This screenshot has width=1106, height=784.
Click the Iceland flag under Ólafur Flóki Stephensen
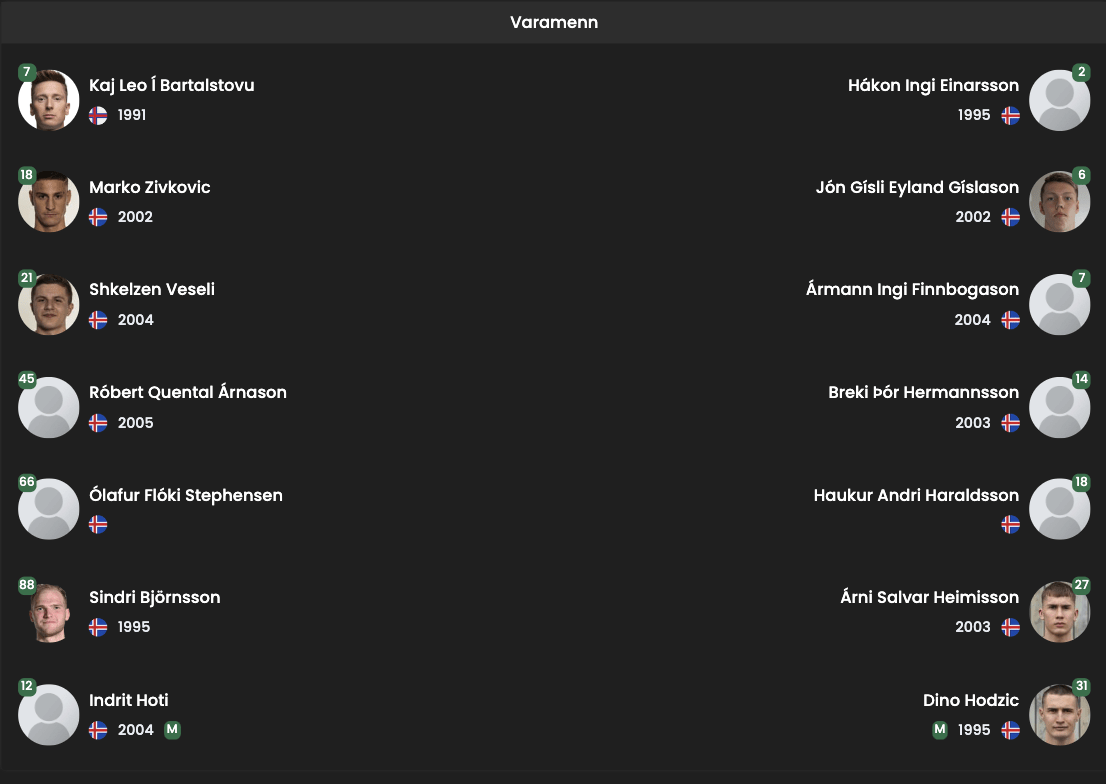pos(98,524)
